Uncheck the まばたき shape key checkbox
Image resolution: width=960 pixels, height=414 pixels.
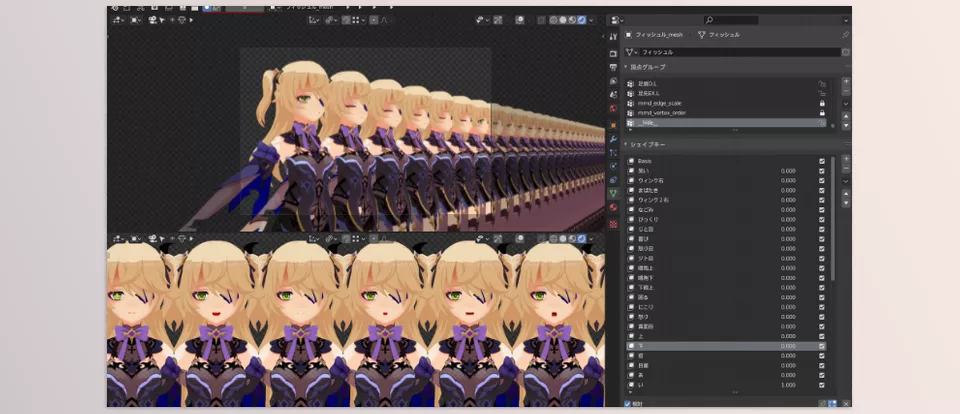pyautogui.click(x=822, y=190)
